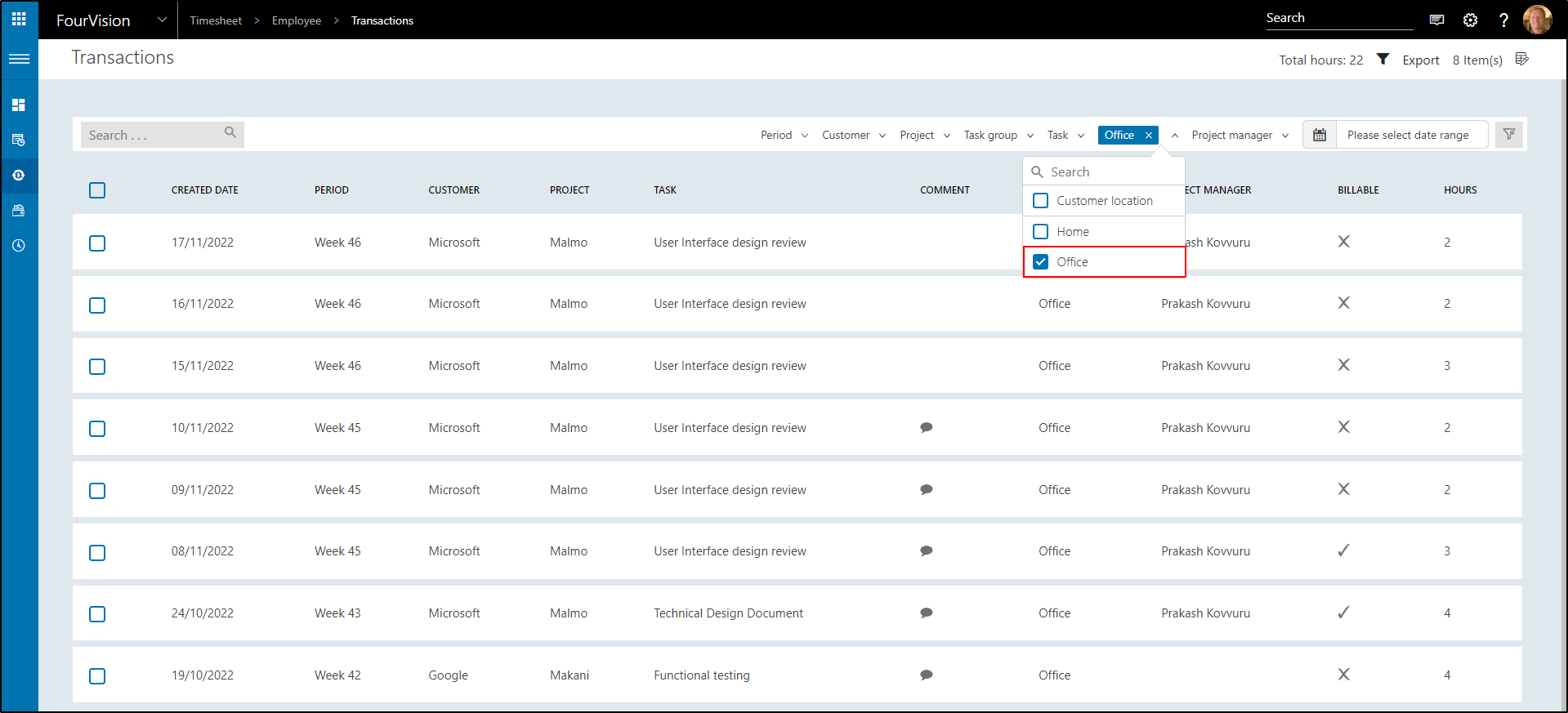Click the Billable column header

point(1358,190)
